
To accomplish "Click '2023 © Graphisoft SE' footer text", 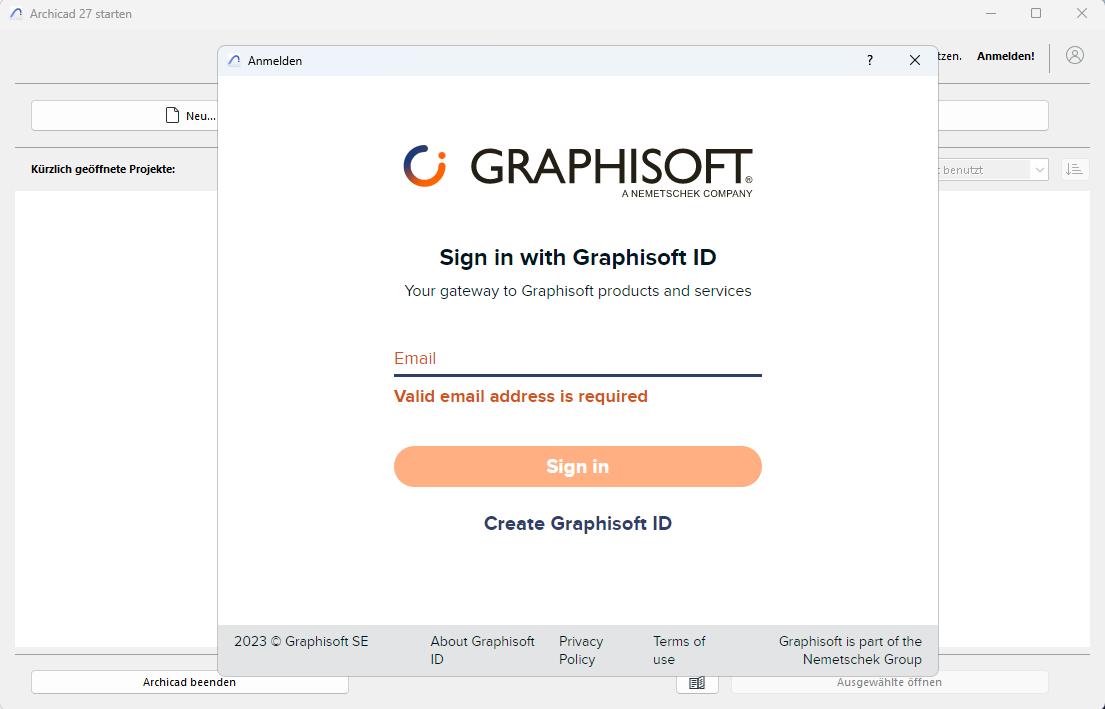I will [x=301, y=641].
